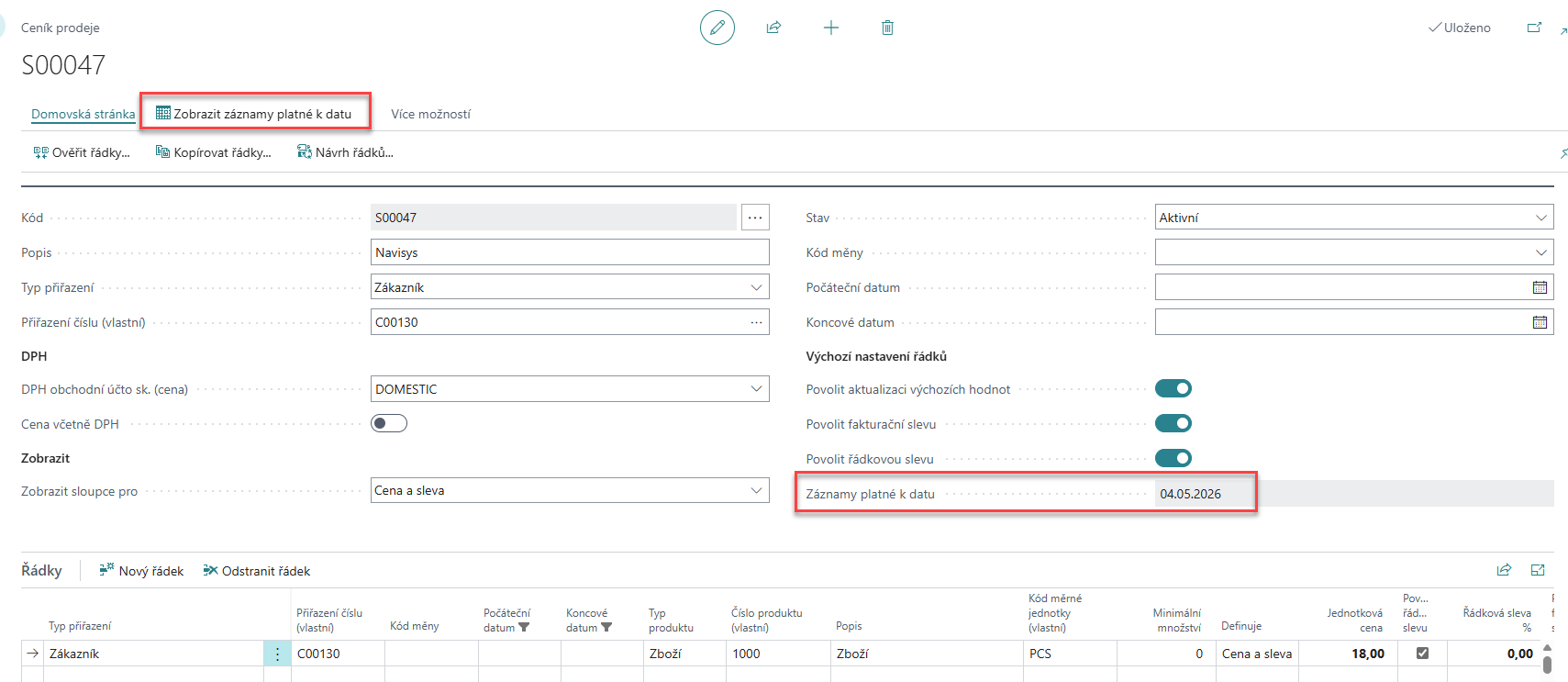Switch to Domovská stránka tab

click(83, 114)
